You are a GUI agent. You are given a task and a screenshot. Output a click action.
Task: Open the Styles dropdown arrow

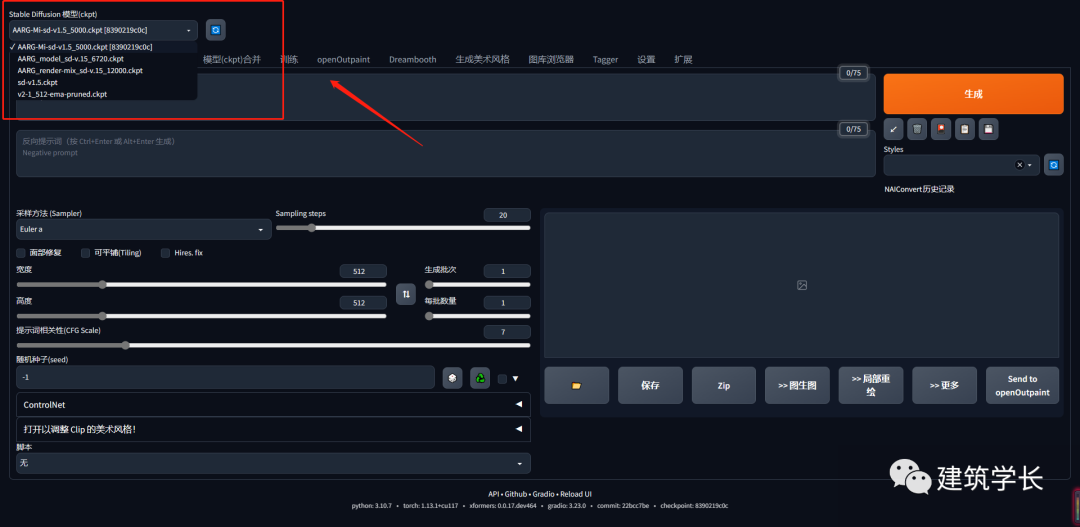pyautogui.click(x=1030, y=165)
